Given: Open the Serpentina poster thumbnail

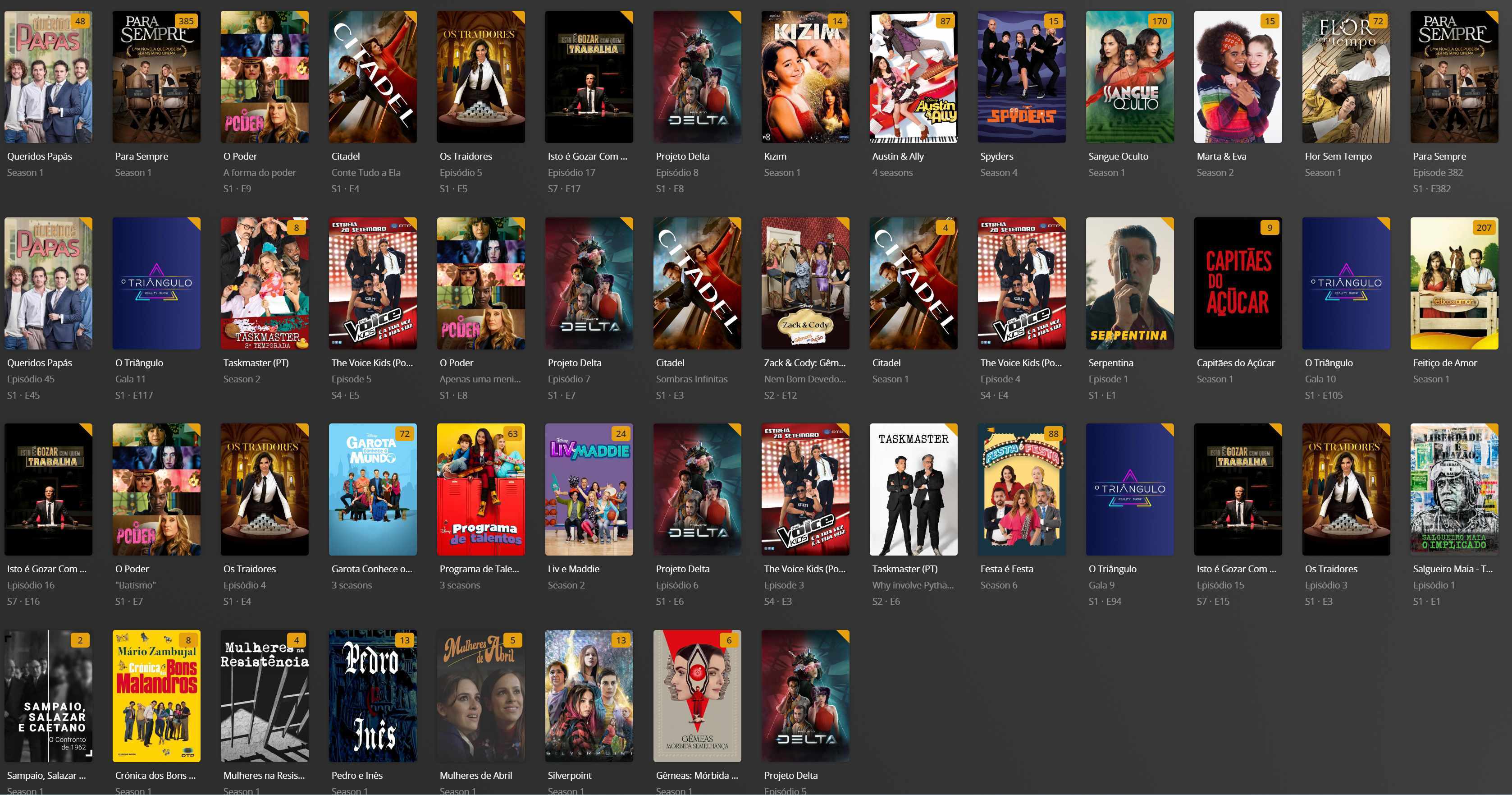Looking at the screenshot, I should (x=1130, y=284).
